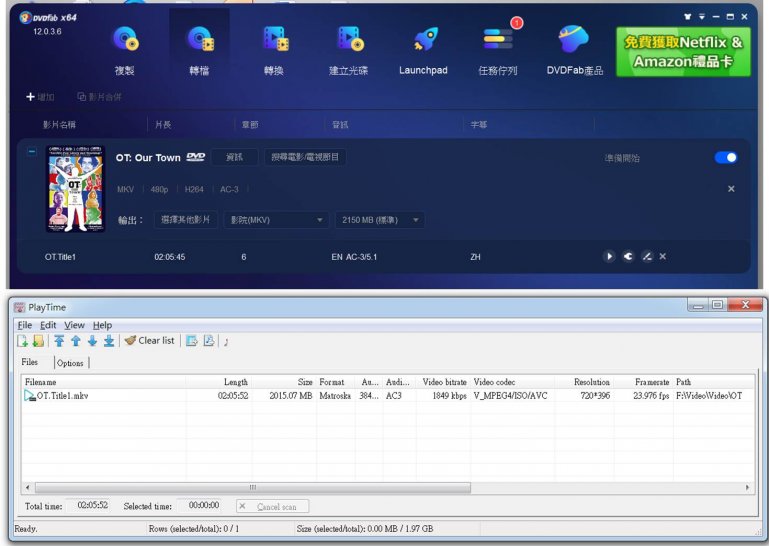The height and width of the screenshot is (546, 769).
Task: Click the 6 chapters value of OT.Title1
Action: [x=244, y=257]
